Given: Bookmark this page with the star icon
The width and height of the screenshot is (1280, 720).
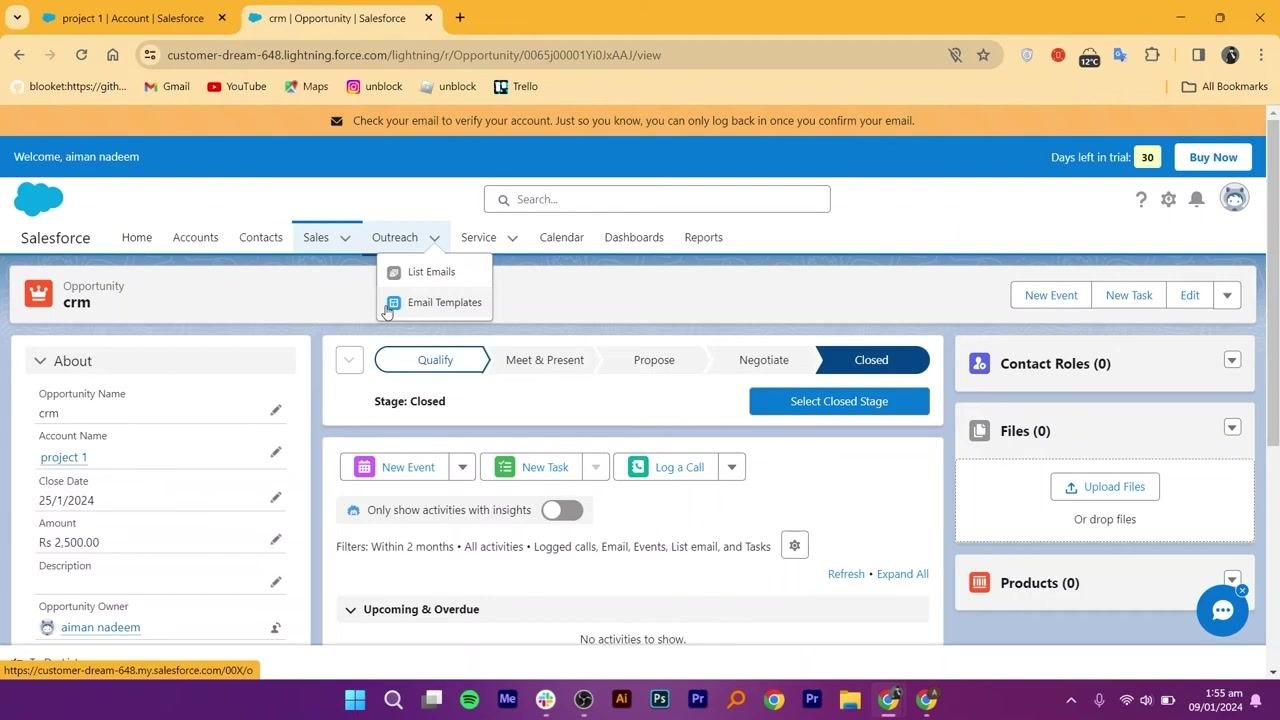Looking at the screenshot, I should (983, 55).
